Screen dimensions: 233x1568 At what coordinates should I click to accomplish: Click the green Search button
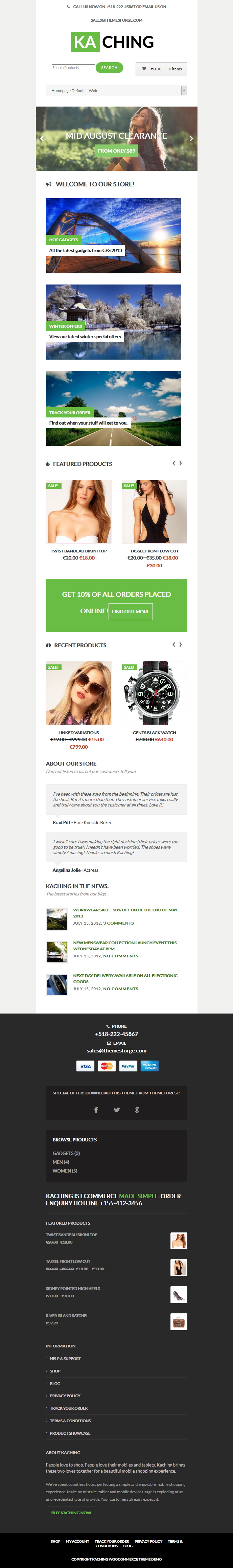click(x=110, y=68)
